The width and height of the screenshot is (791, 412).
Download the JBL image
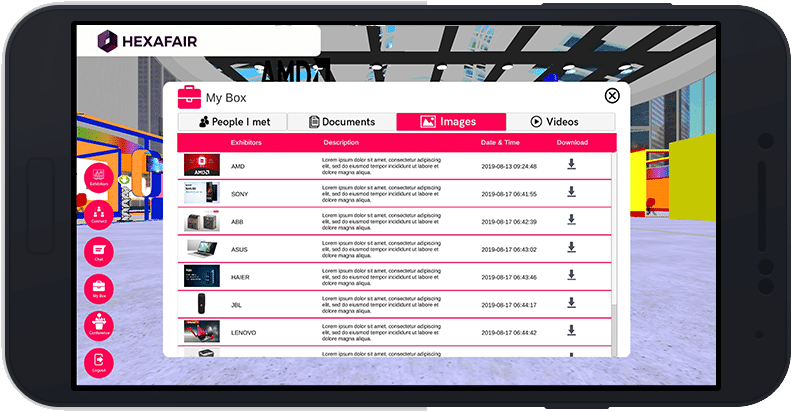pos(571,303)
